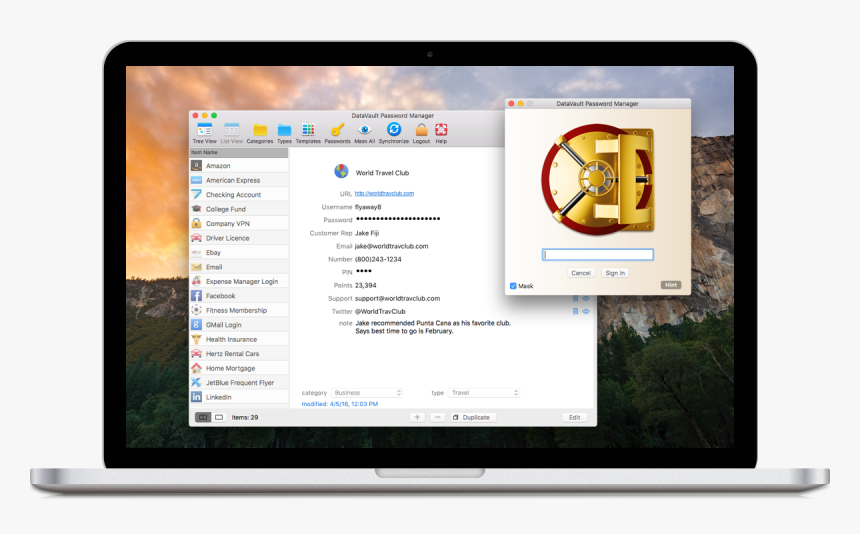Click the phone number (800)243-1234
The image size is (860, 534).
pos(378,259)
